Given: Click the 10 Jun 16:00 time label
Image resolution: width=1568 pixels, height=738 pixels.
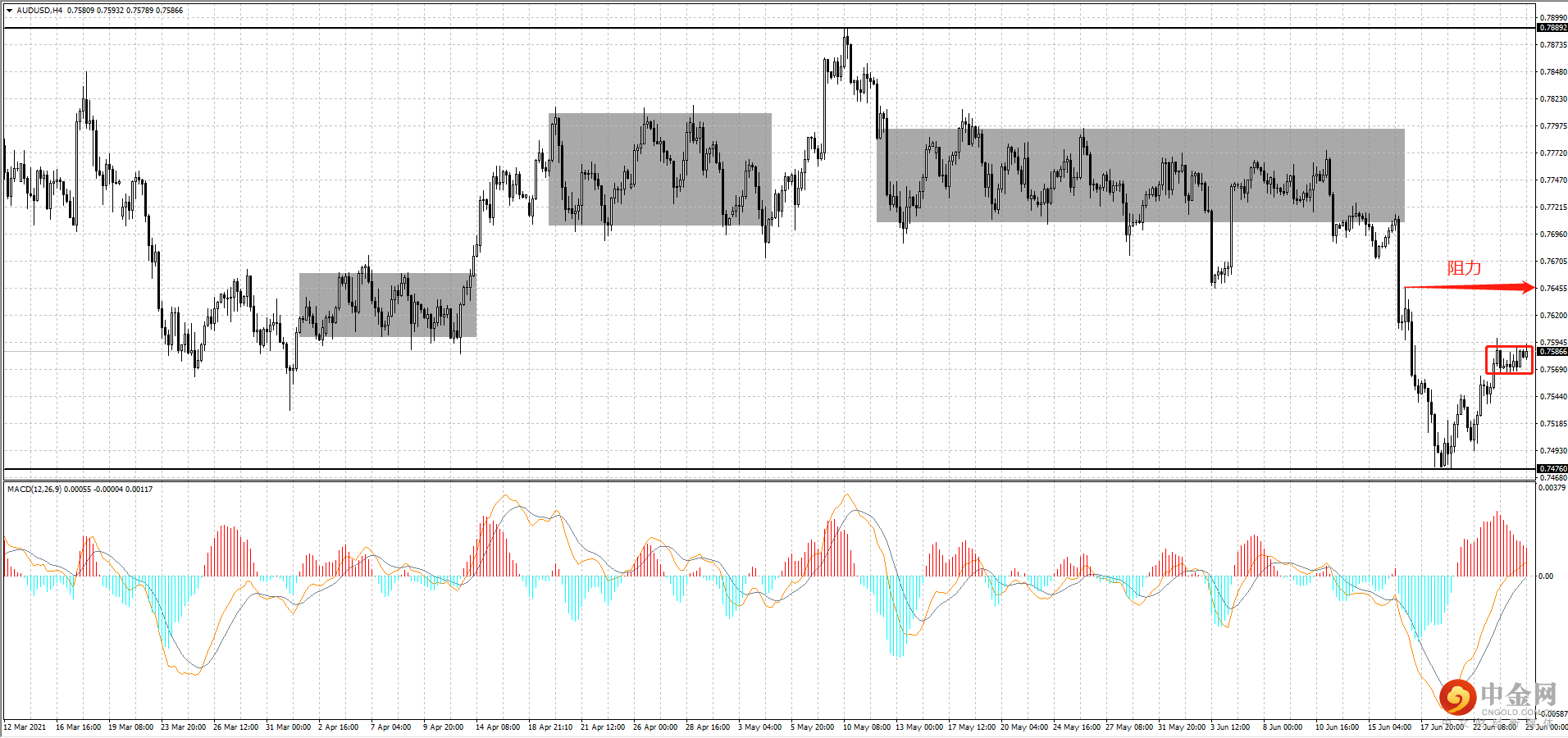Looking at the screenshot, I should [x=1338, y=727].
